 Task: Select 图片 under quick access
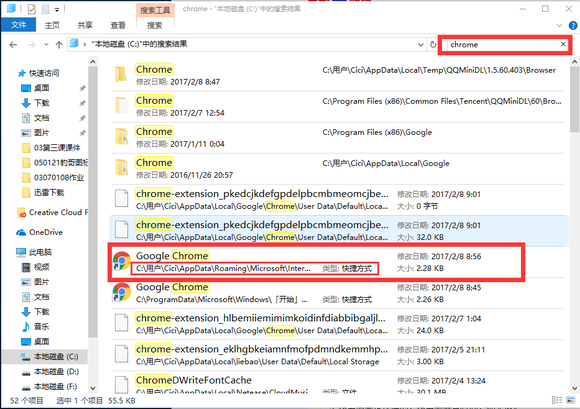coord(41,133)
